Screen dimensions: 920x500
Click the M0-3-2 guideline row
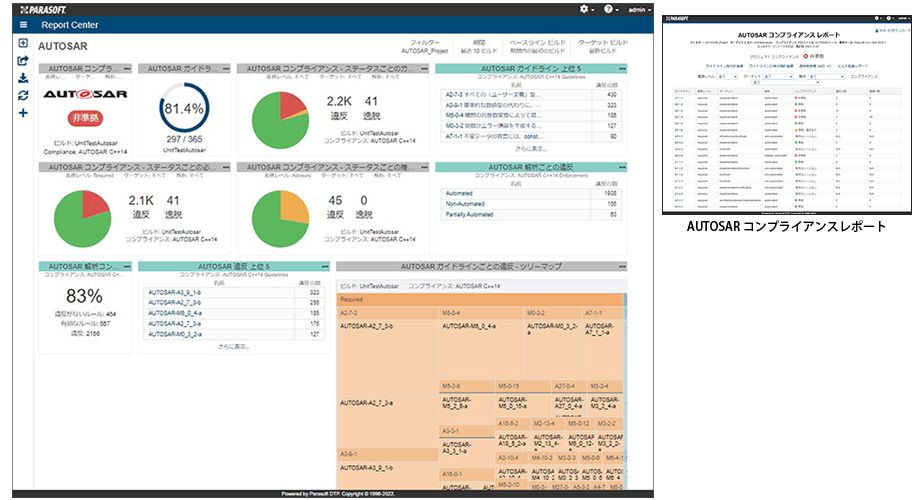(x=530, y=126)
